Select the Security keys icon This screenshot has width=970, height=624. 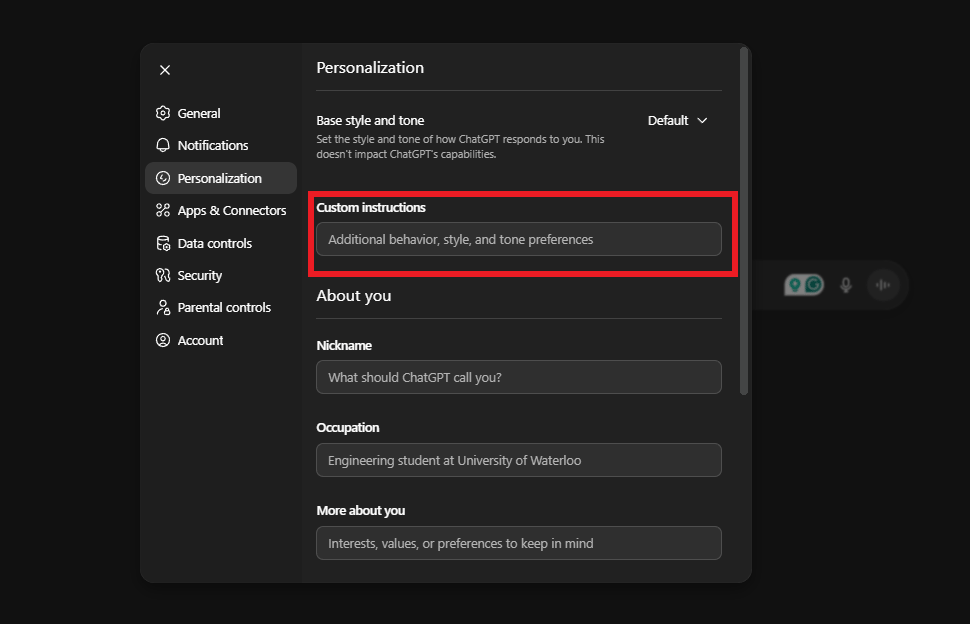coord(162,275)
